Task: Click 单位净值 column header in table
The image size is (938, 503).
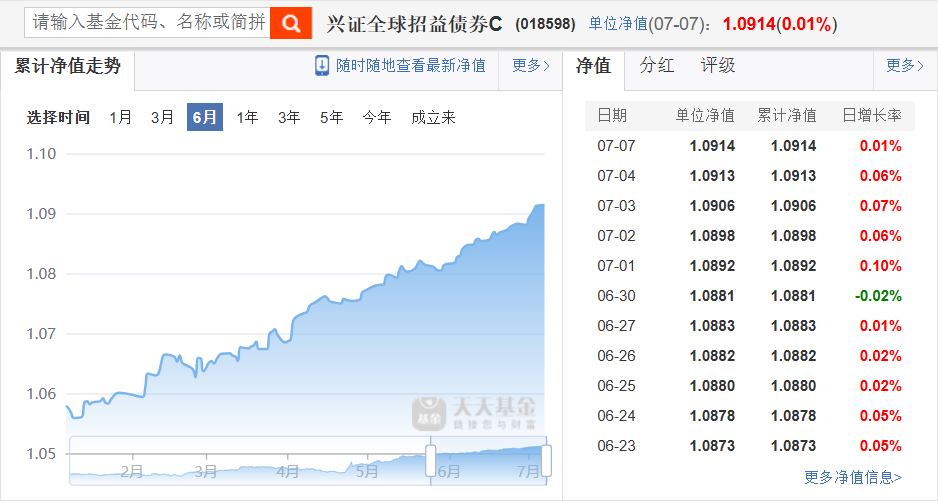Action: tap(705, 115)
